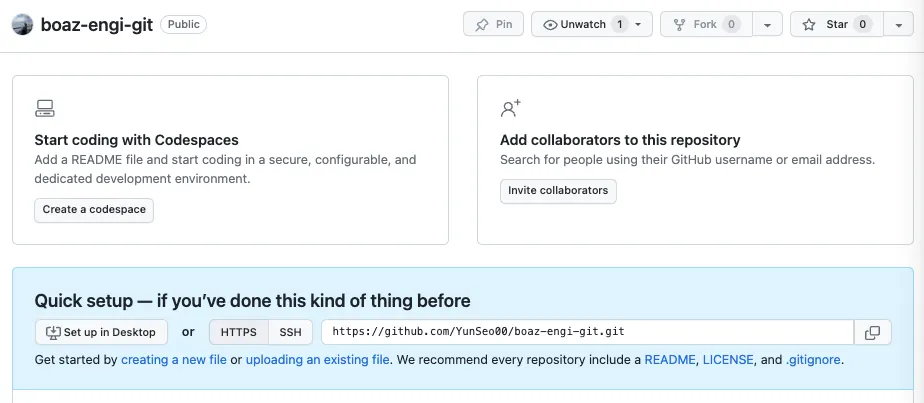
Task: Click the README link
Action: (670, 359)
